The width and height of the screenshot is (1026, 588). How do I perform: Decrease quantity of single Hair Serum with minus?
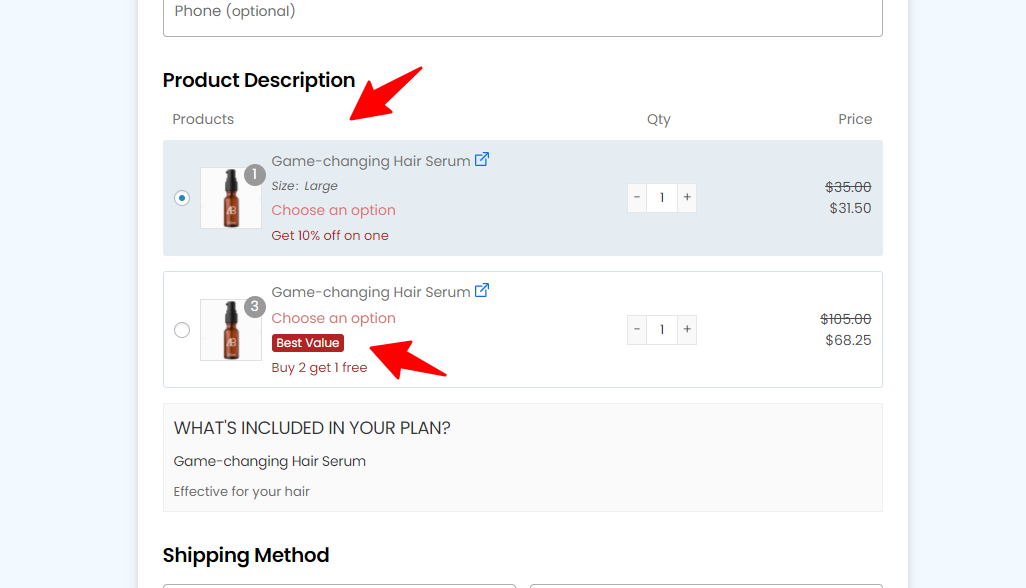(x=637, y=197)
